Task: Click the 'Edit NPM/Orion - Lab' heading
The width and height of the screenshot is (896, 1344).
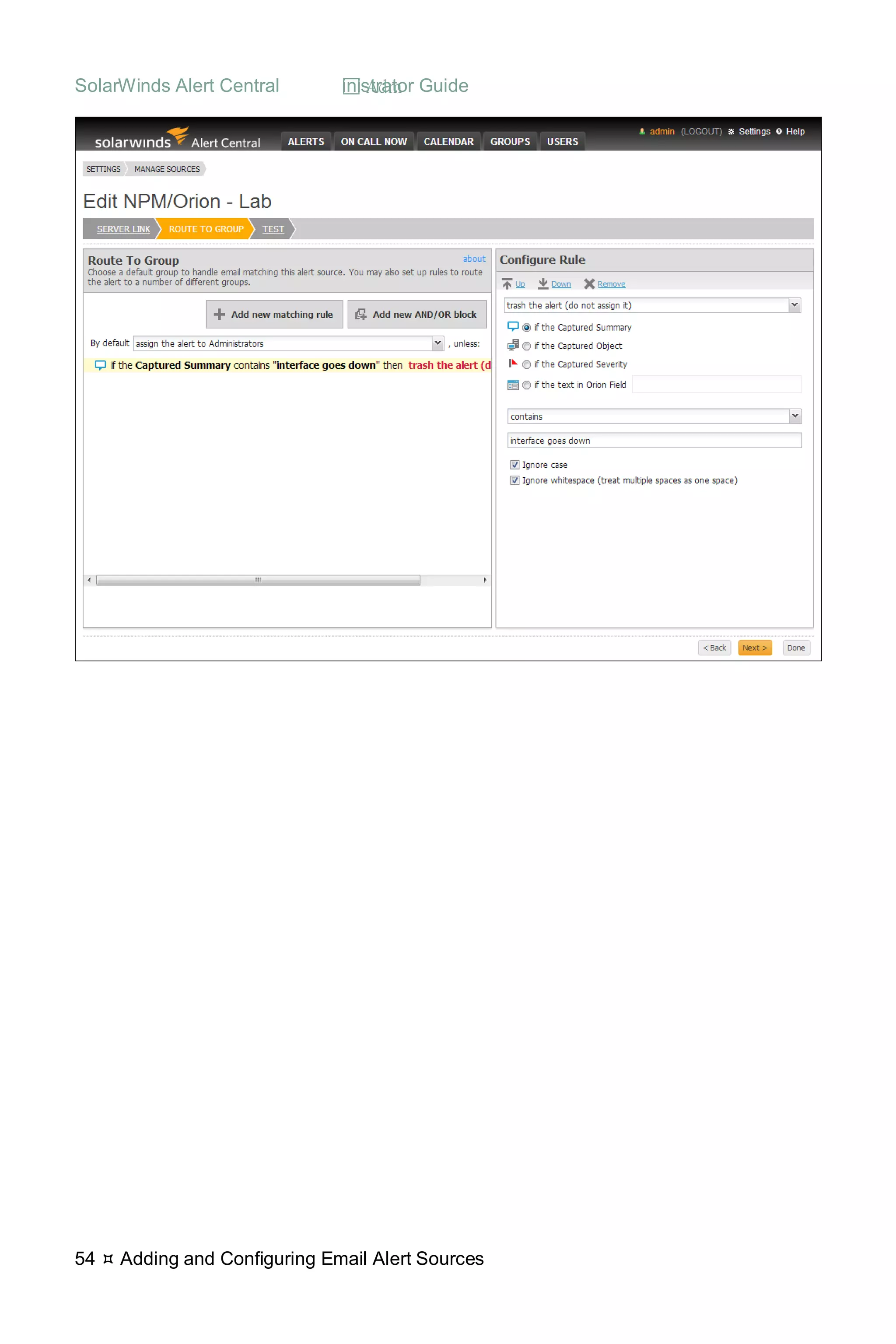Action: point(177,201)
